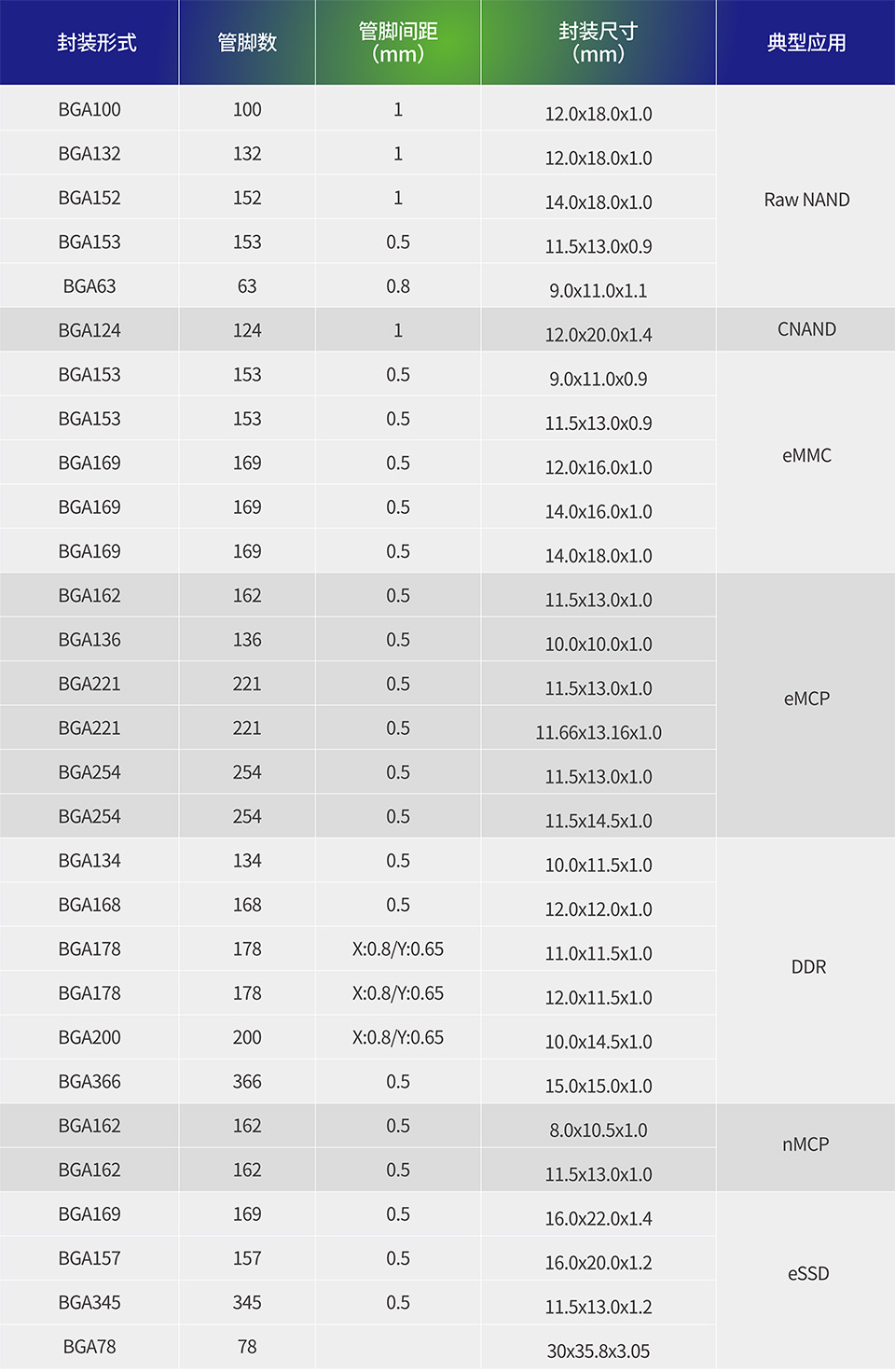Select the eMMC application cell

(806, 455)
